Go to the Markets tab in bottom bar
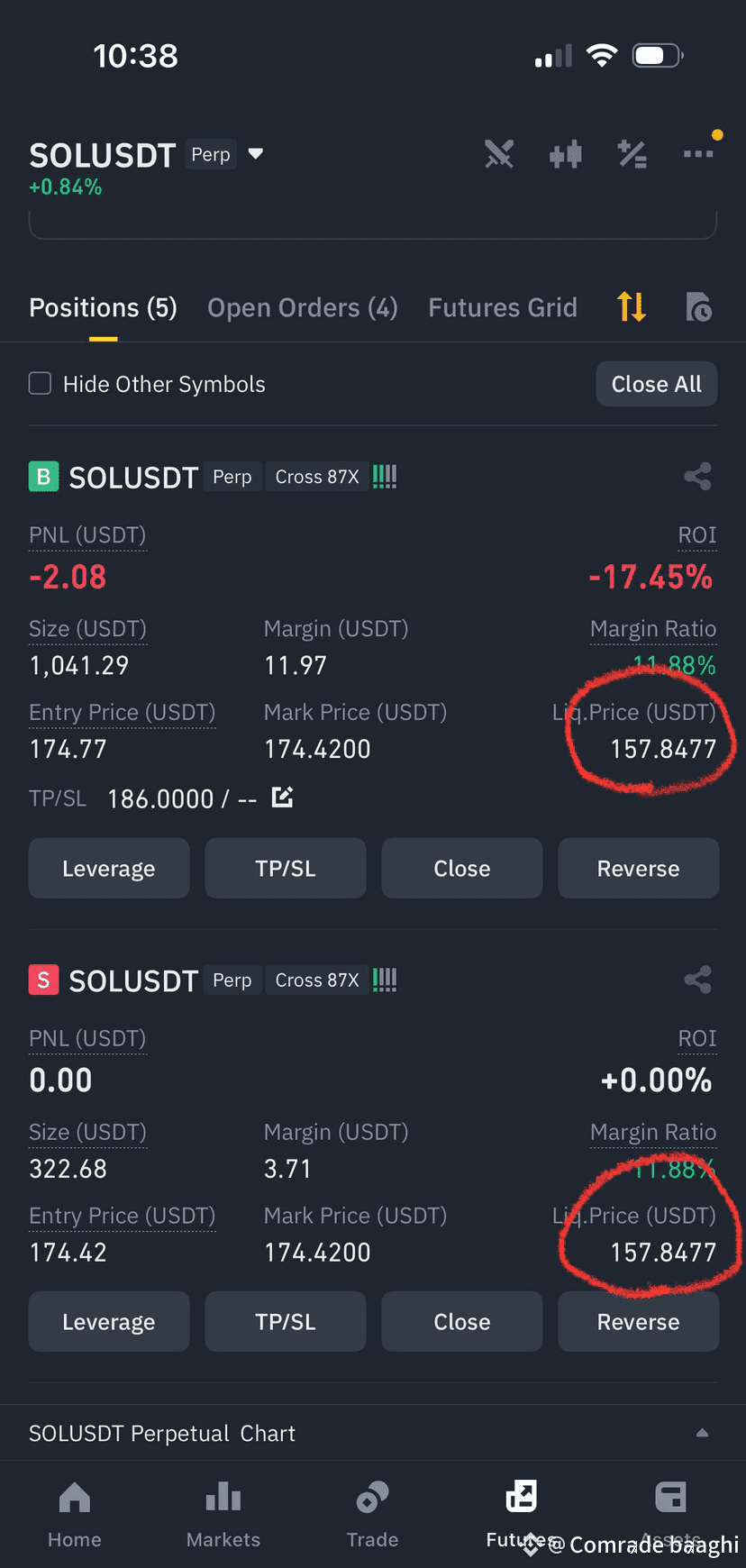The image size is (746, 1568). click(x=223, y=1516)
